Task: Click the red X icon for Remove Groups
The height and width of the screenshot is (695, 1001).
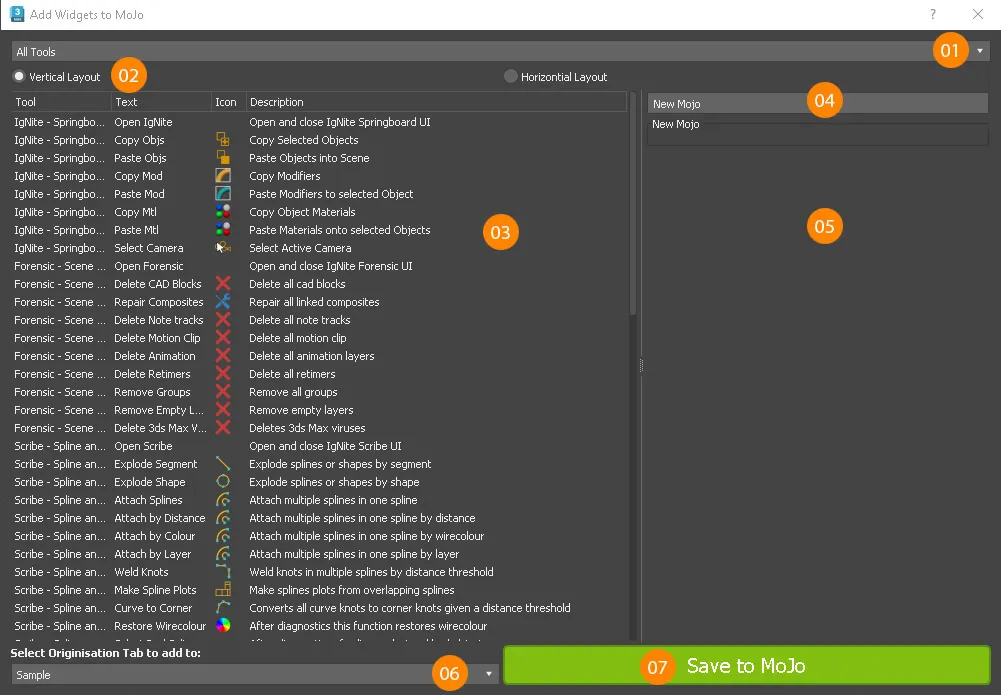Action: (x=223, y=392)
